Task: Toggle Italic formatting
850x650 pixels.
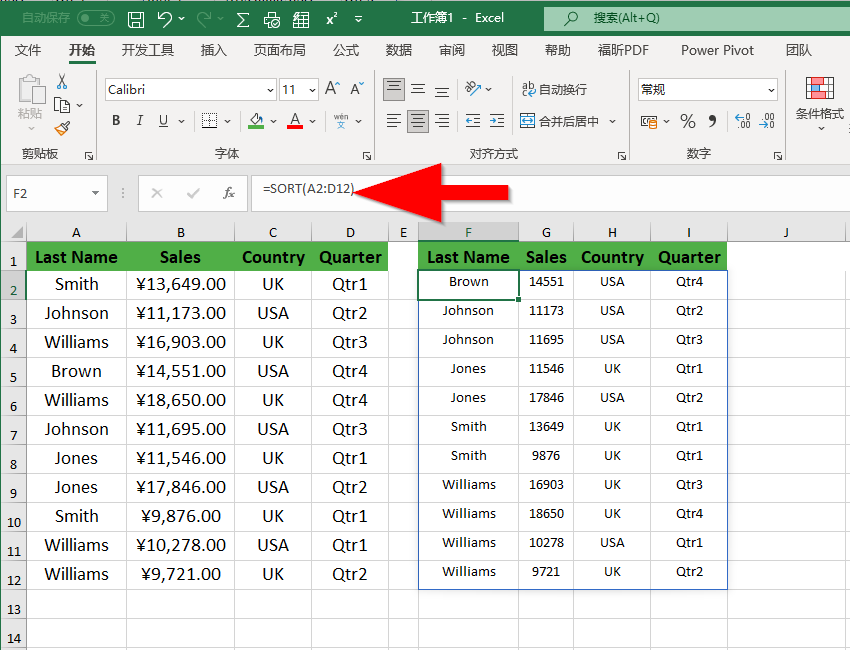Action: click(x=139, y=121)
